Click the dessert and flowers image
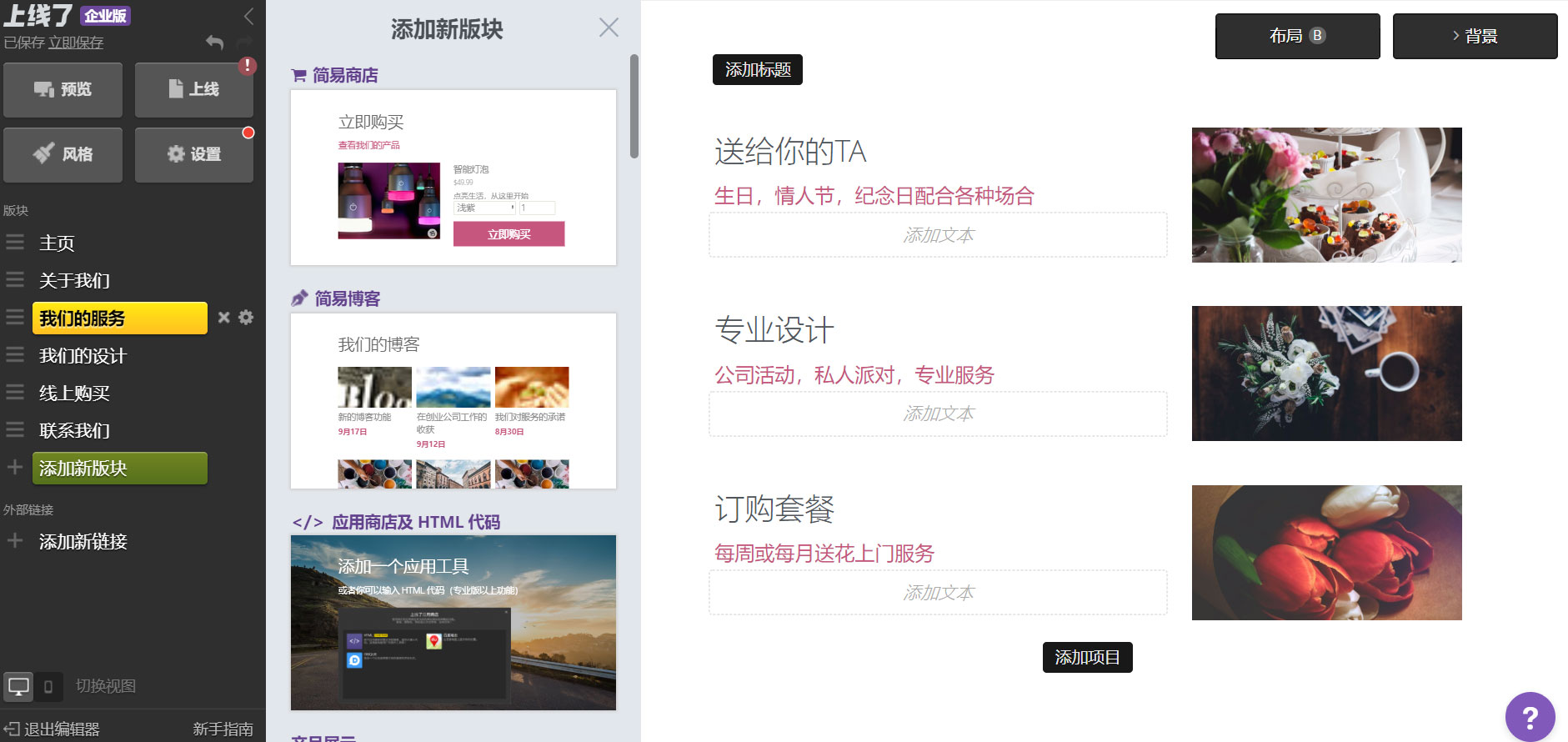Image resolution: width=1568 pixels, height=742 pixels. (1326, 195)
